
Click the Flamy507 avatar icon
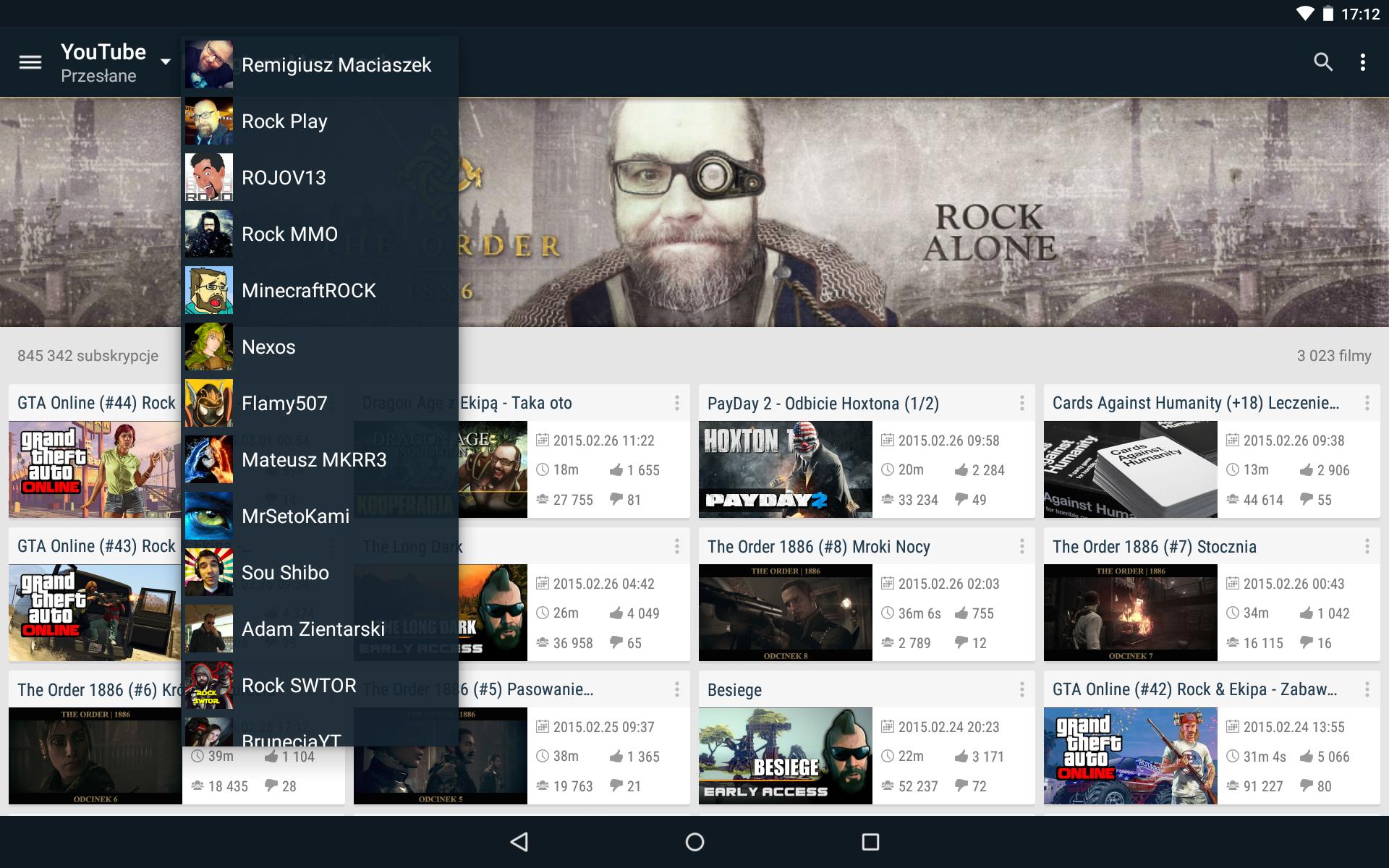pyautogui.click(x=209, y=404)
